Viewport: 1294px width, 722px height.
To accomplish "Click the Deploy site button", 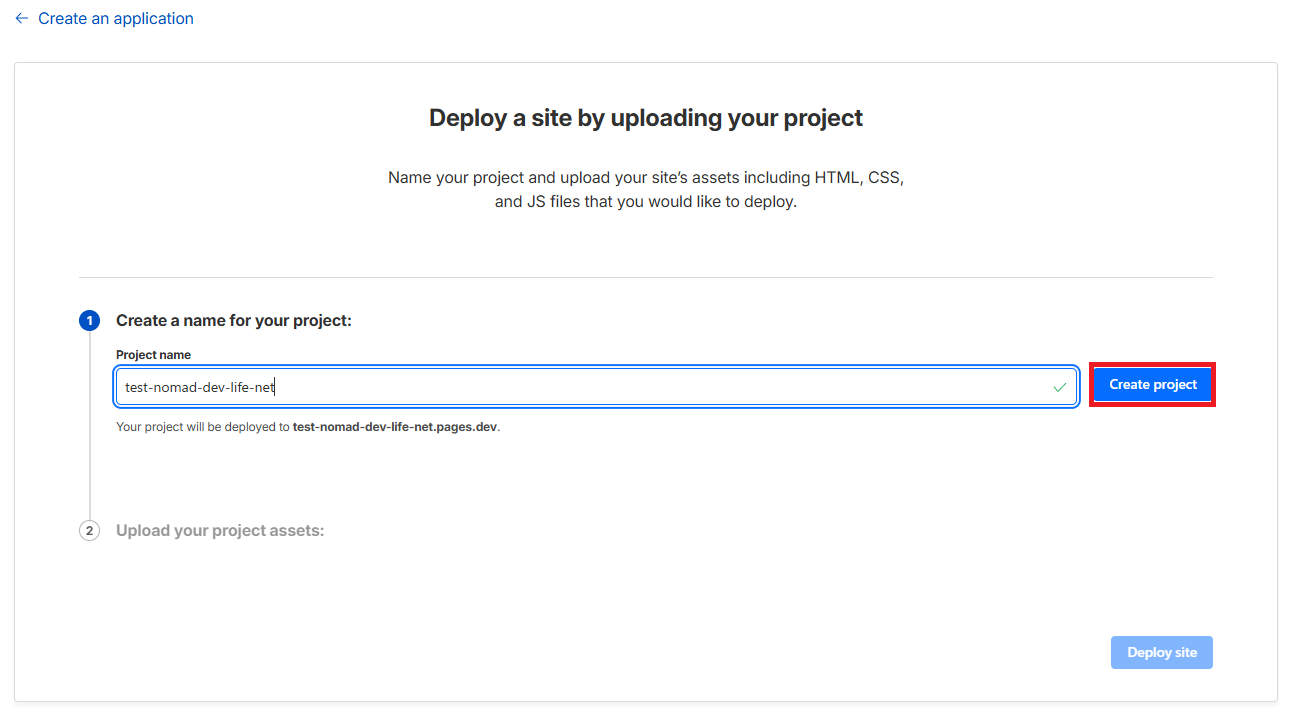I will pos(1161,652).
